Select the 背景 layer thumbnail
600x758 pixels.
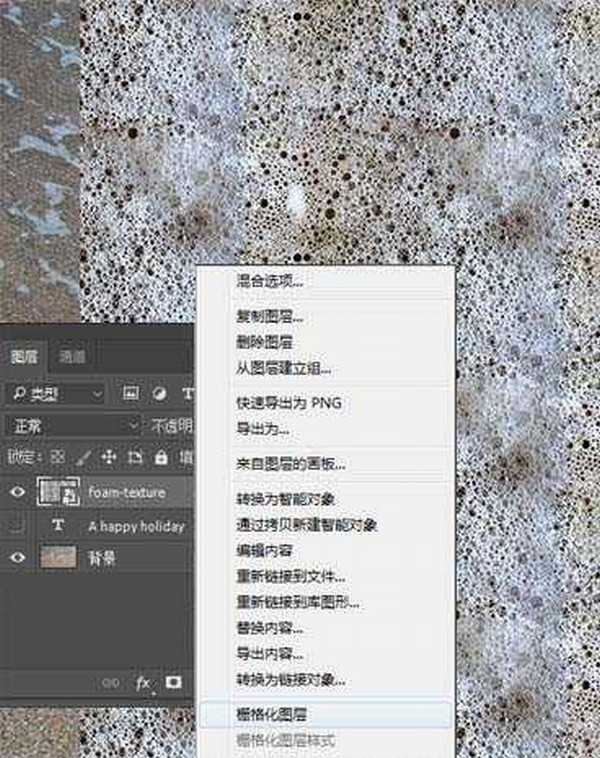pyautogui.click(x=59, y=557)
